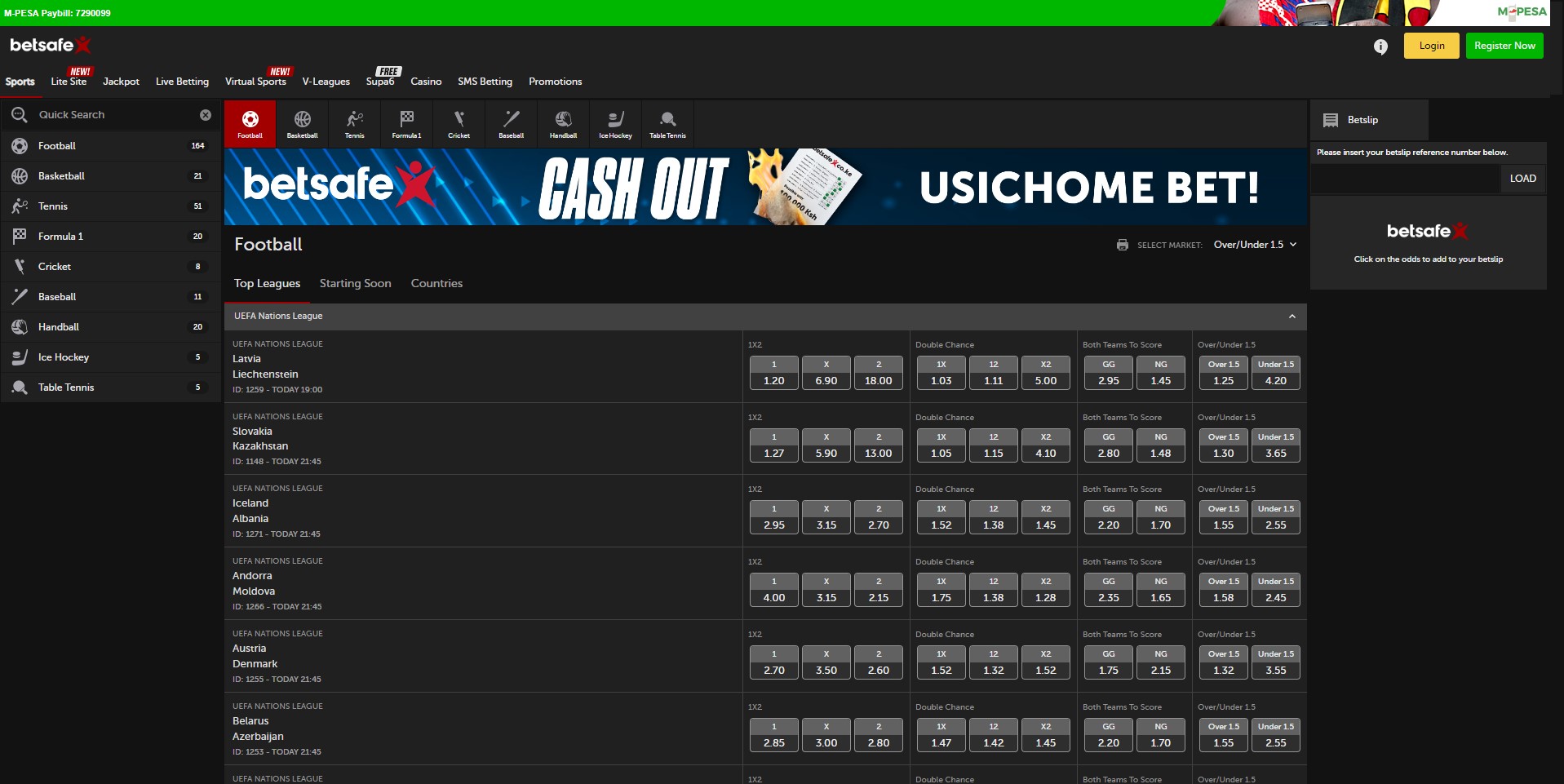Clear the Quick Search with X icon
Image resolution: width=1564 pixels, height=784 pixels.
(206, 115)
